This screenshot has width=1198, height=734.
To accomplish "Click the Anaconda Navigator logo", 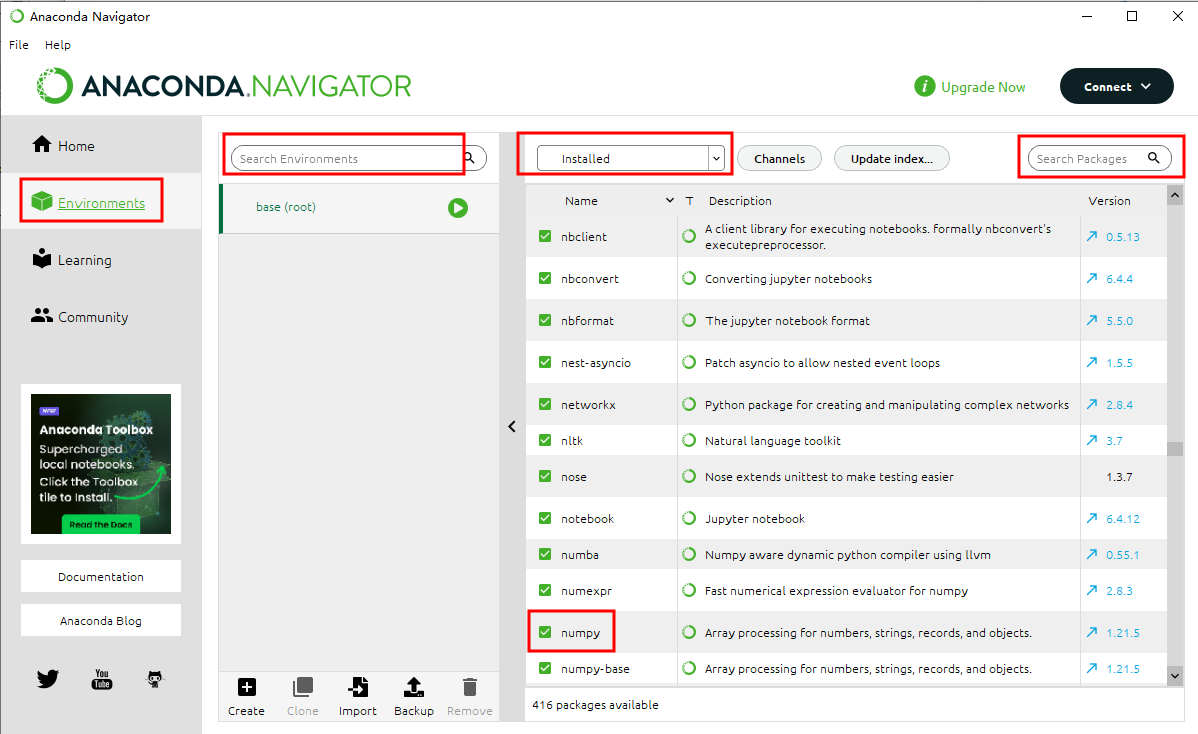I will pyautogui.click(x=223, y=86).
